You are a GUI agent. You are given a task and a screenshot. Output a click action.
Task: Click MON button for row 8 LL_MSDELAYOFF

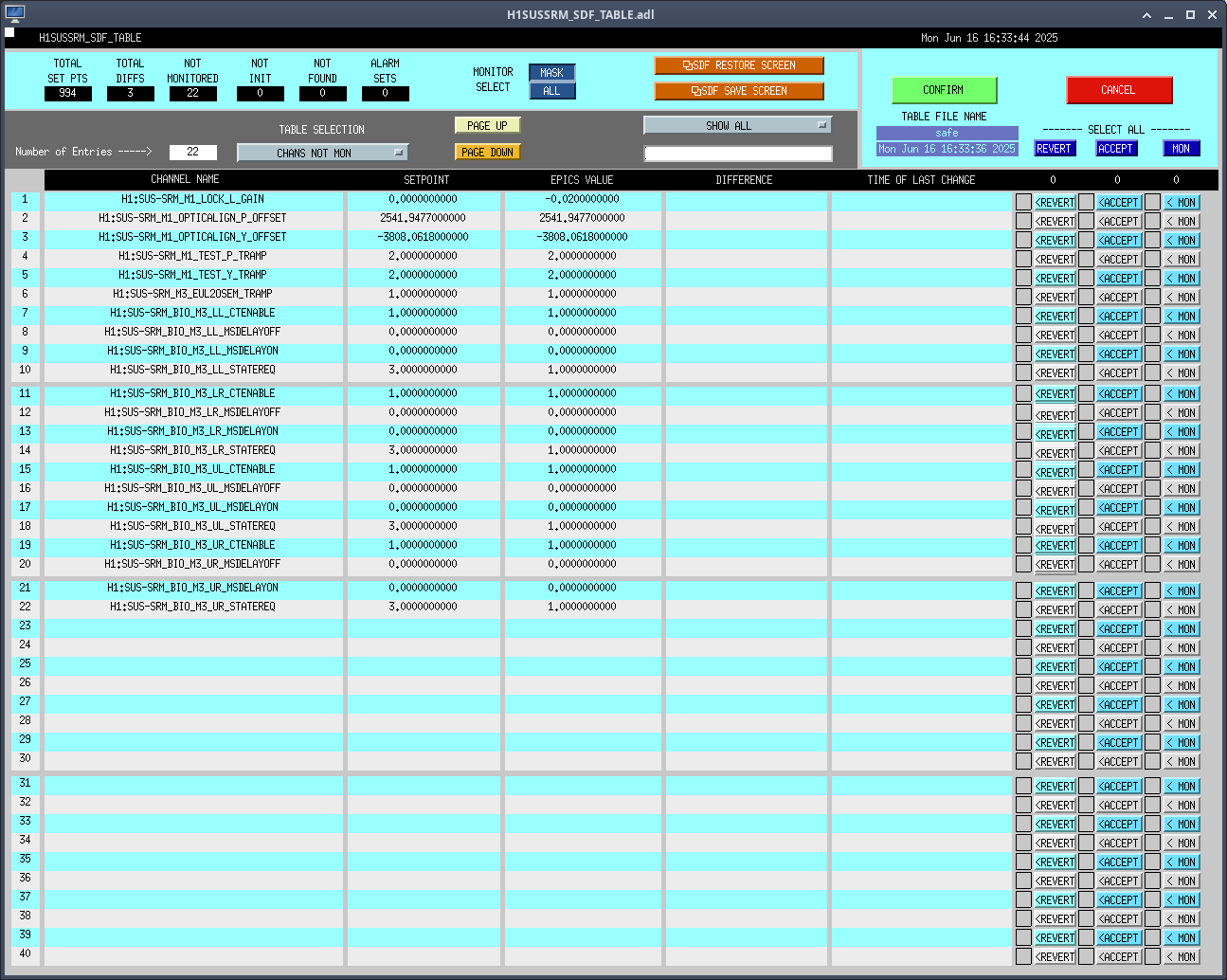(1182, 335)
